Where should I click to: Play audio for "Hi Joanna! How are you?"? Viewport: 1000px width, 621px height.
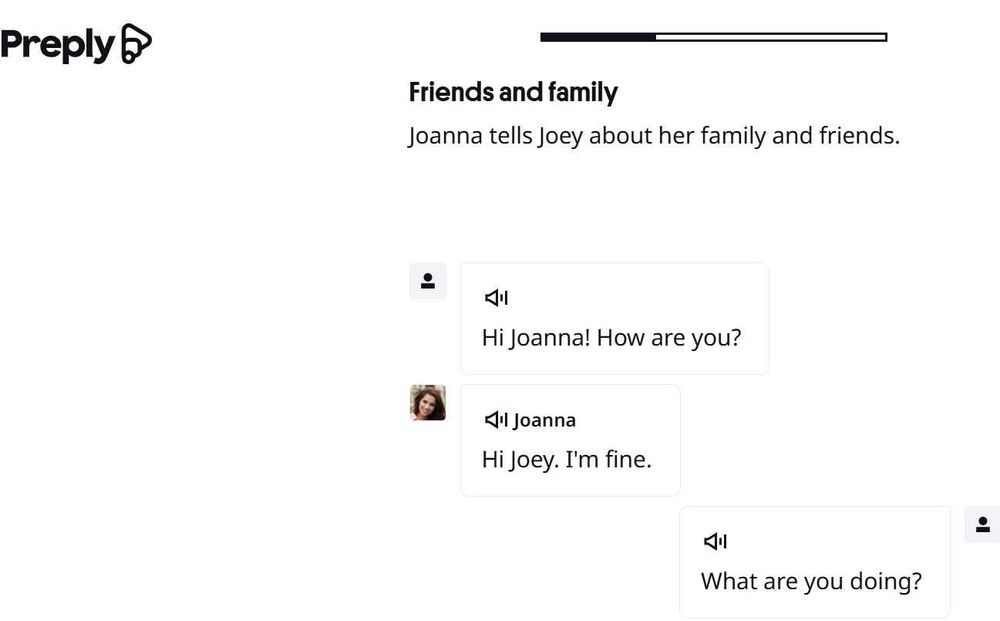click(496, 298)
